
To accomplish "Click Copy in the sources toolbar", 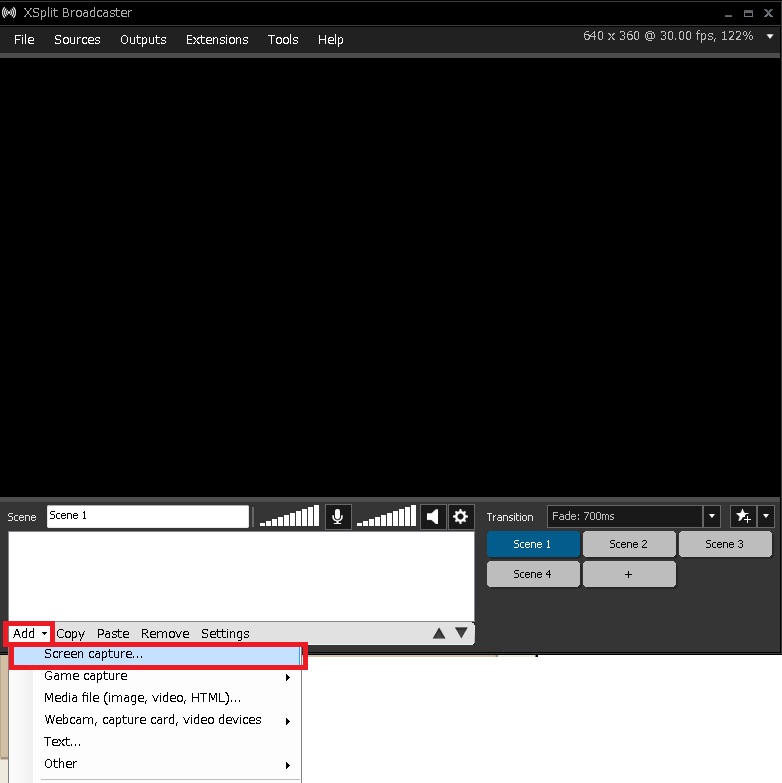I will (70, 634).
